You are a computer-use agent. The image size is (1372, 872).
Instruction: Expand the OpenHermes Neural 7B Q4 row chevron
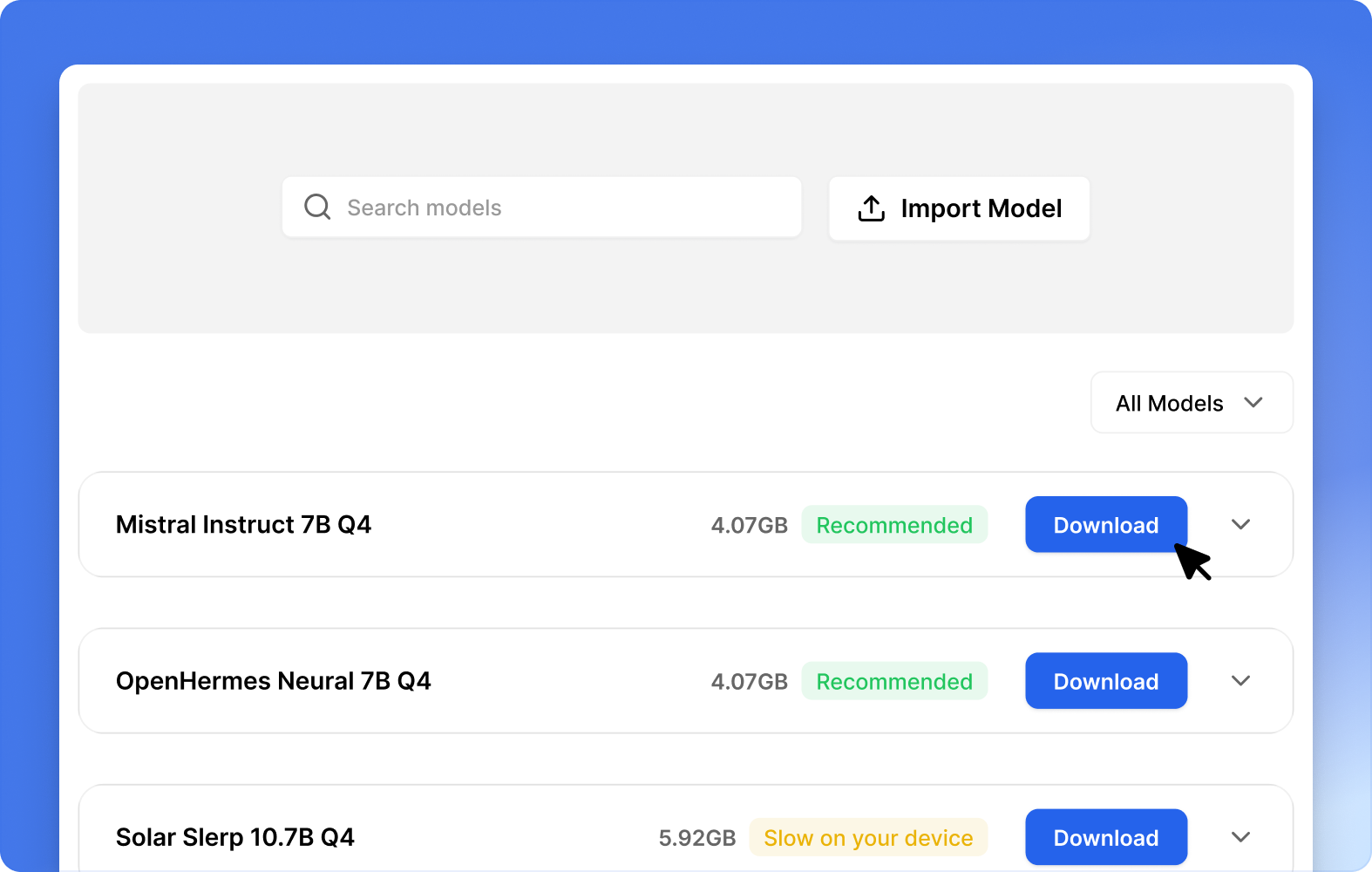pos(1240,680)
